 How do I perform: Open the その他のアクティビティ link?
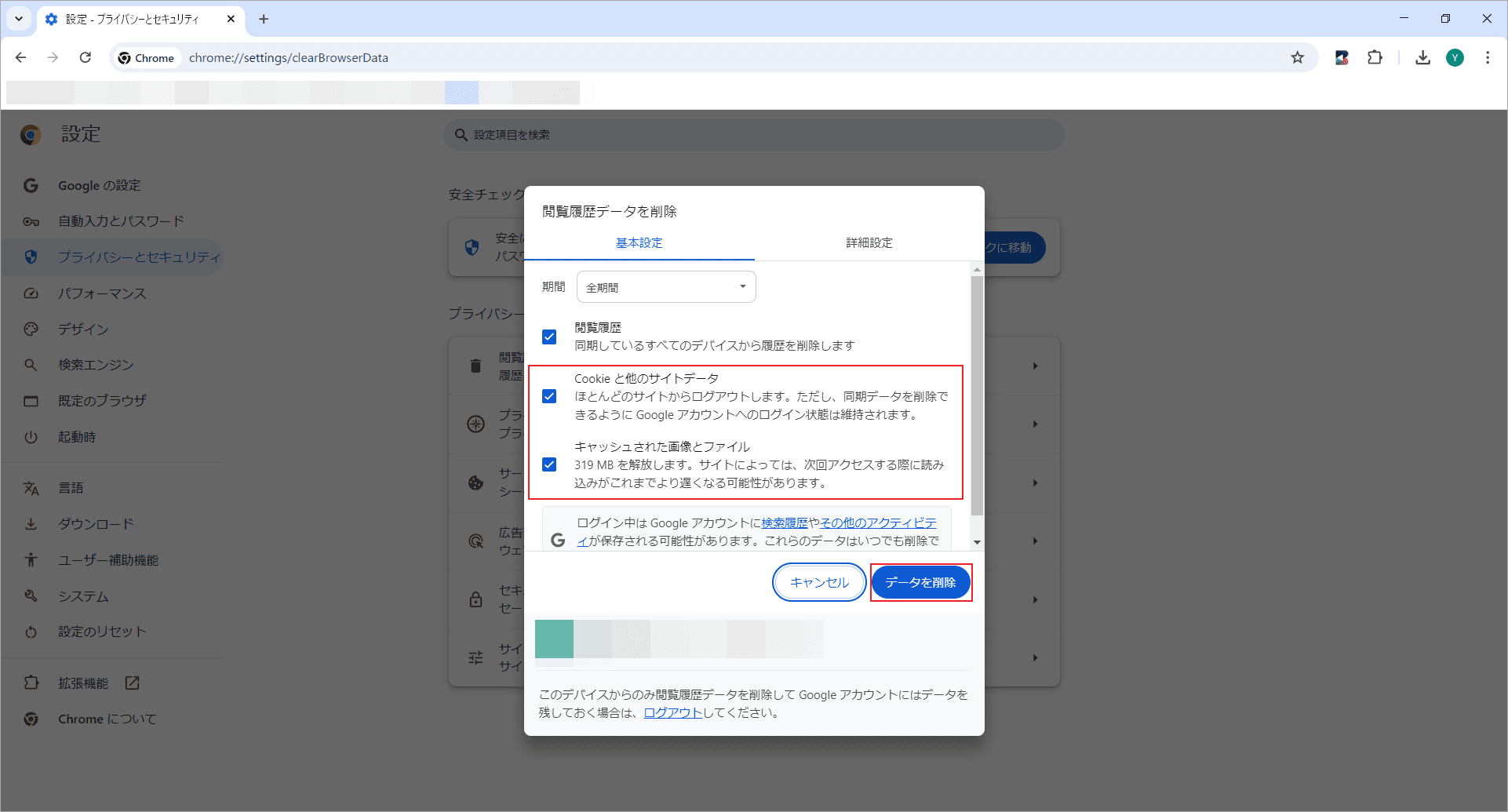(878, 523)
